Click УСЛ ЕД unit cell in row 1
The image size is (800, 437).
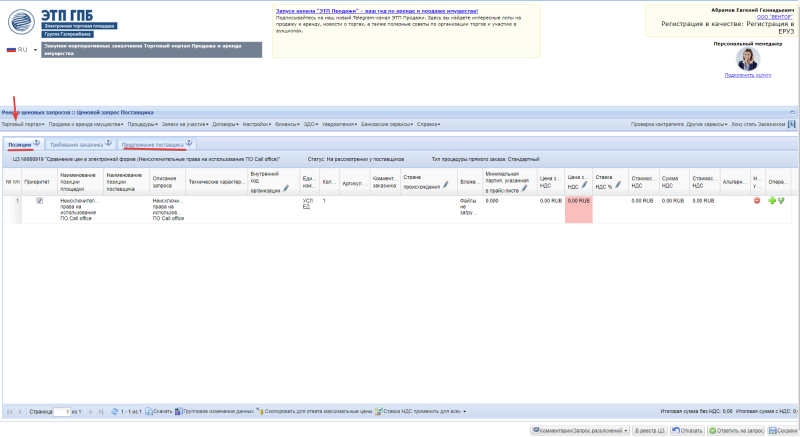tap(310, 209)
